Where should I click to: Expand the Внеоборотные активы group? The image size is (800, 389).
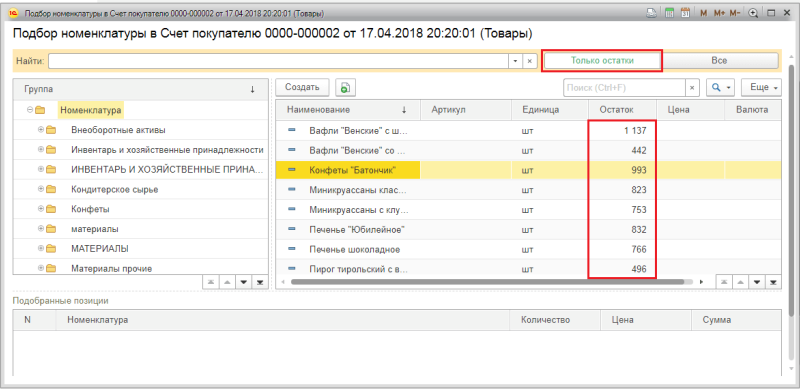click(41, 130)
